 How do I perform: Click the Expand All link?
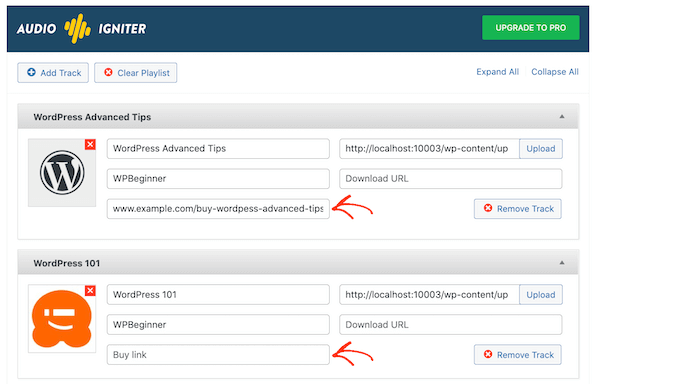(497, 72)
